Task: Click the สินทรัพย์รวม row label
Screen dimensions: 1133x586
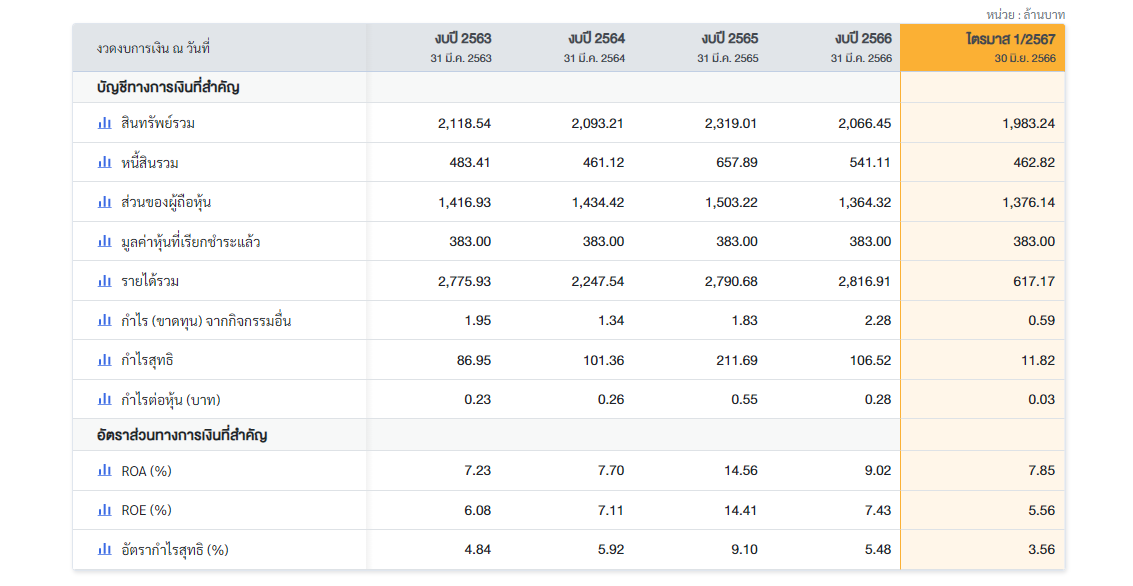Action: pos(158,124)
